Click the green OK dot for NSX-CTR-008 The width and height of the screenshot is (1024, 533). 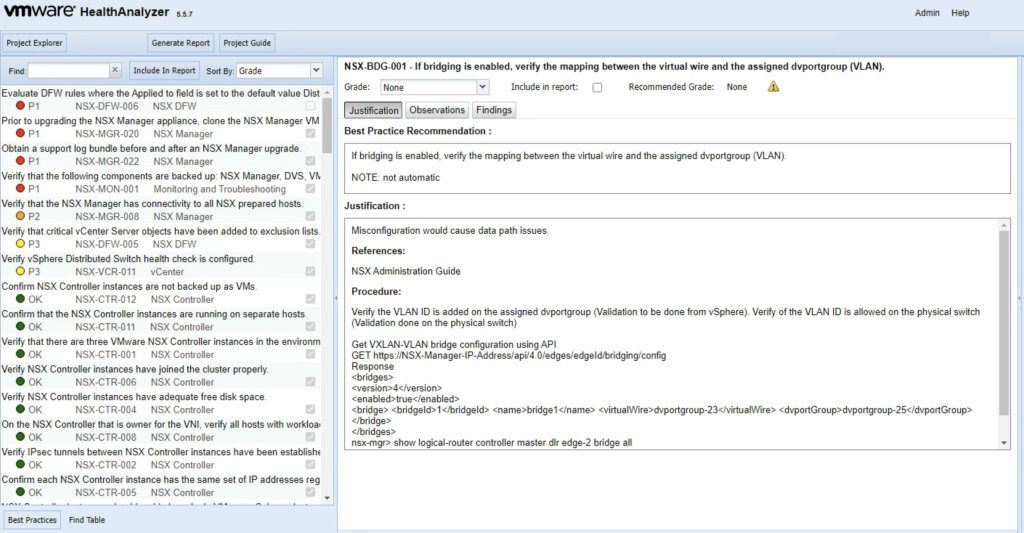pos(20,436)
